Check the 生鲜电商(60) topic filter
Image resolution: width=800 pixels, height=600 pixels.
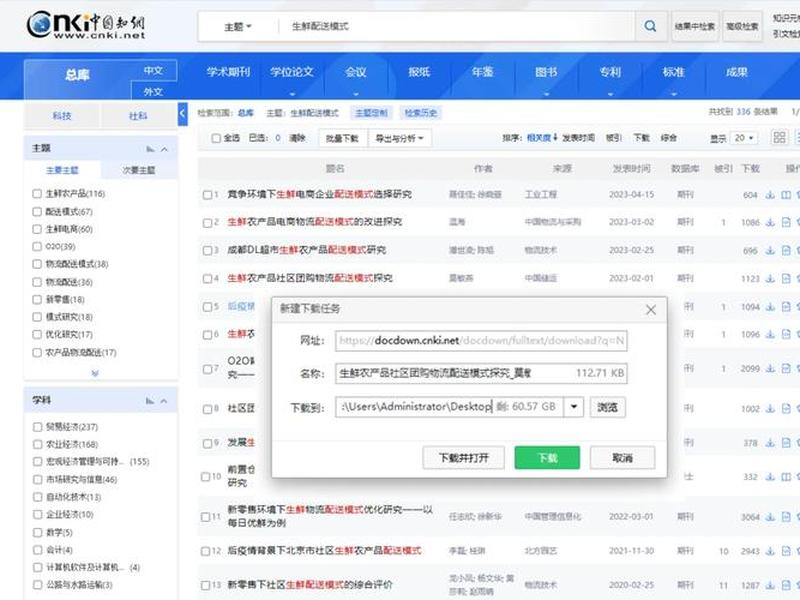point(37,229)
